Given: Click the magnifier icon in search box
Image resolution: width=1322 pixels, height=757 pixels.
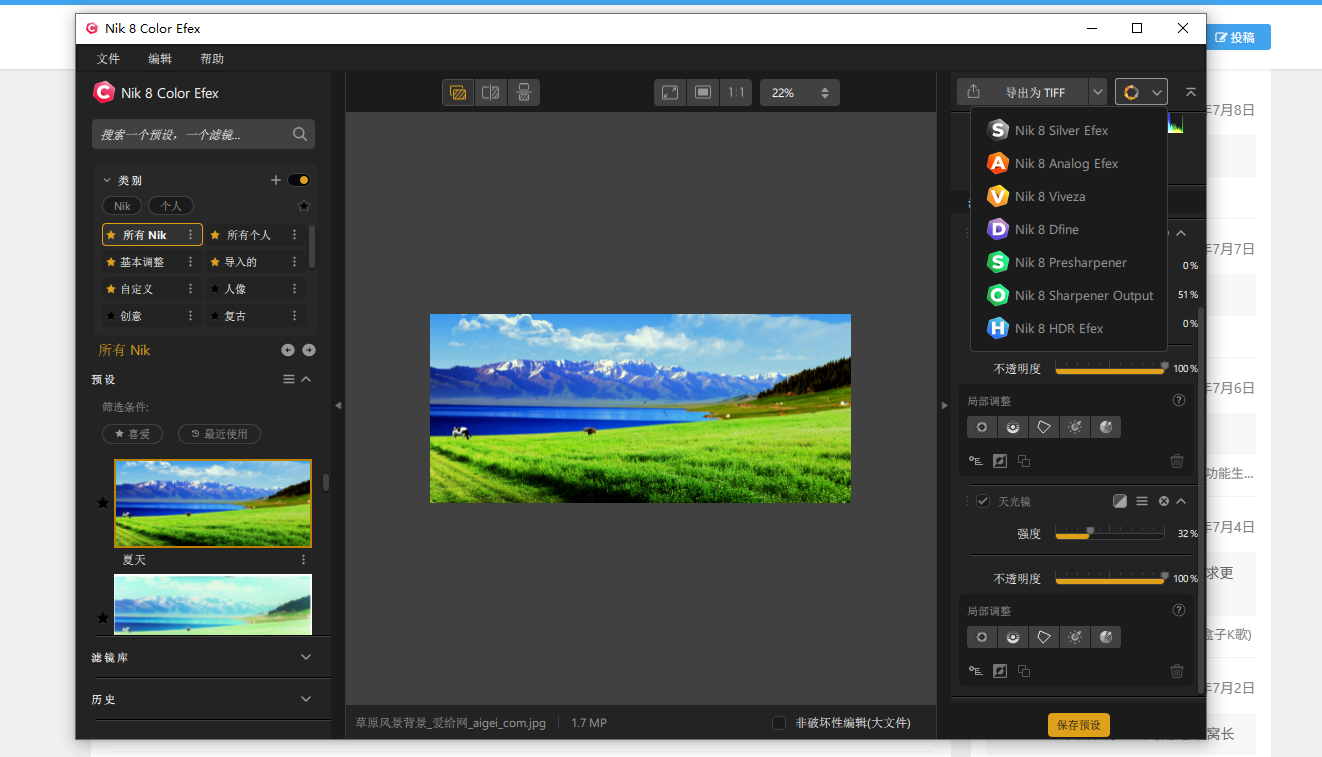Looking at the screenshot, I should coord(300,134).
